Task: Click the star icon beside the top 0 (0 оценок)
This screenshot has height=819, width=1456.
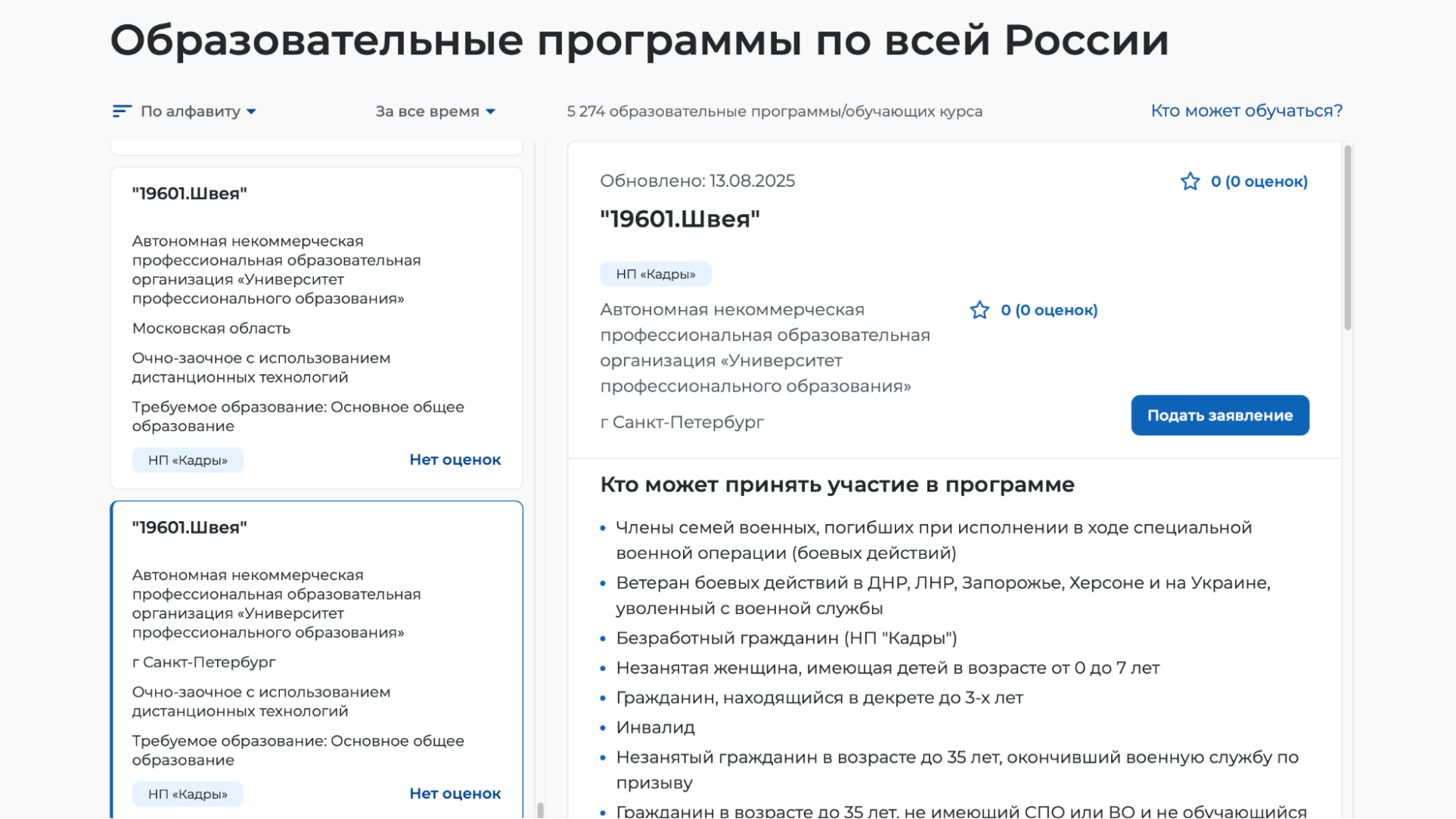Action: point(1190,181)
